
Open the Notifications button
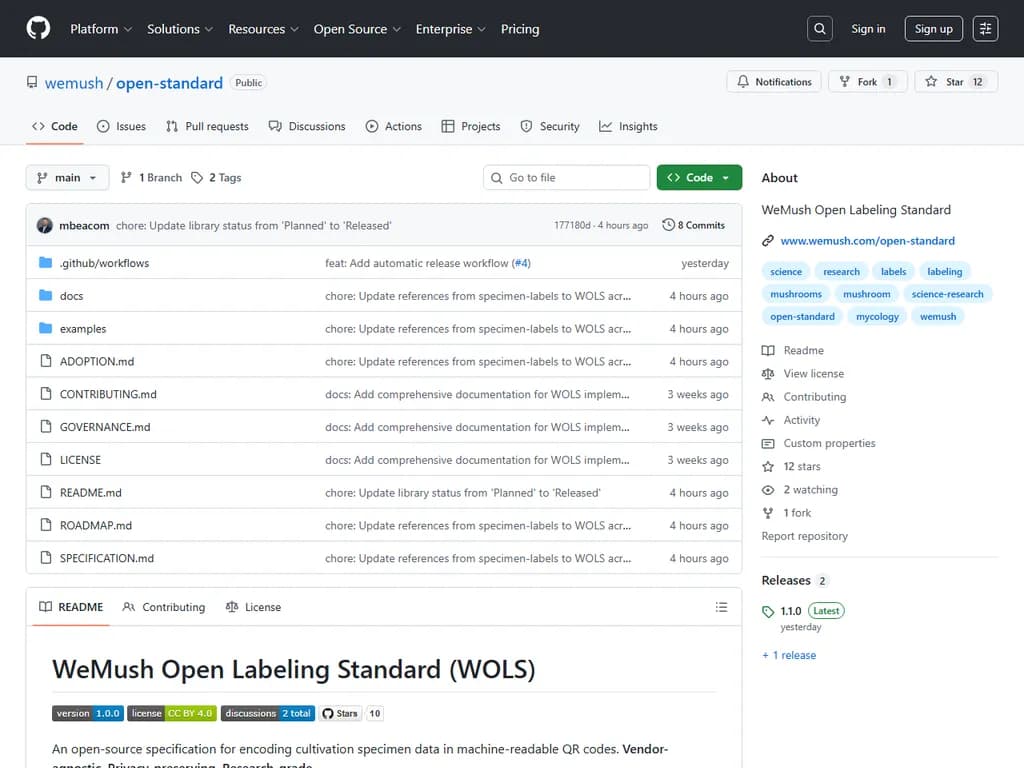click(x=774, y=82)
